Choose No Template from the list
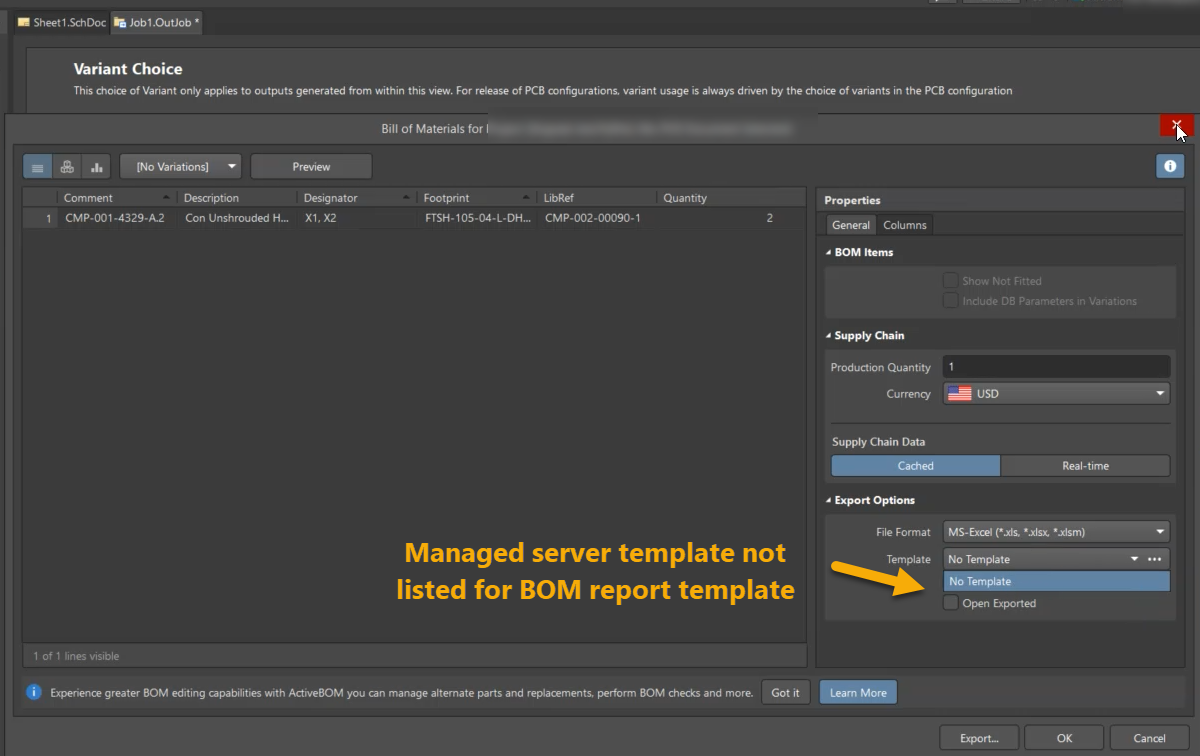 1056,581
